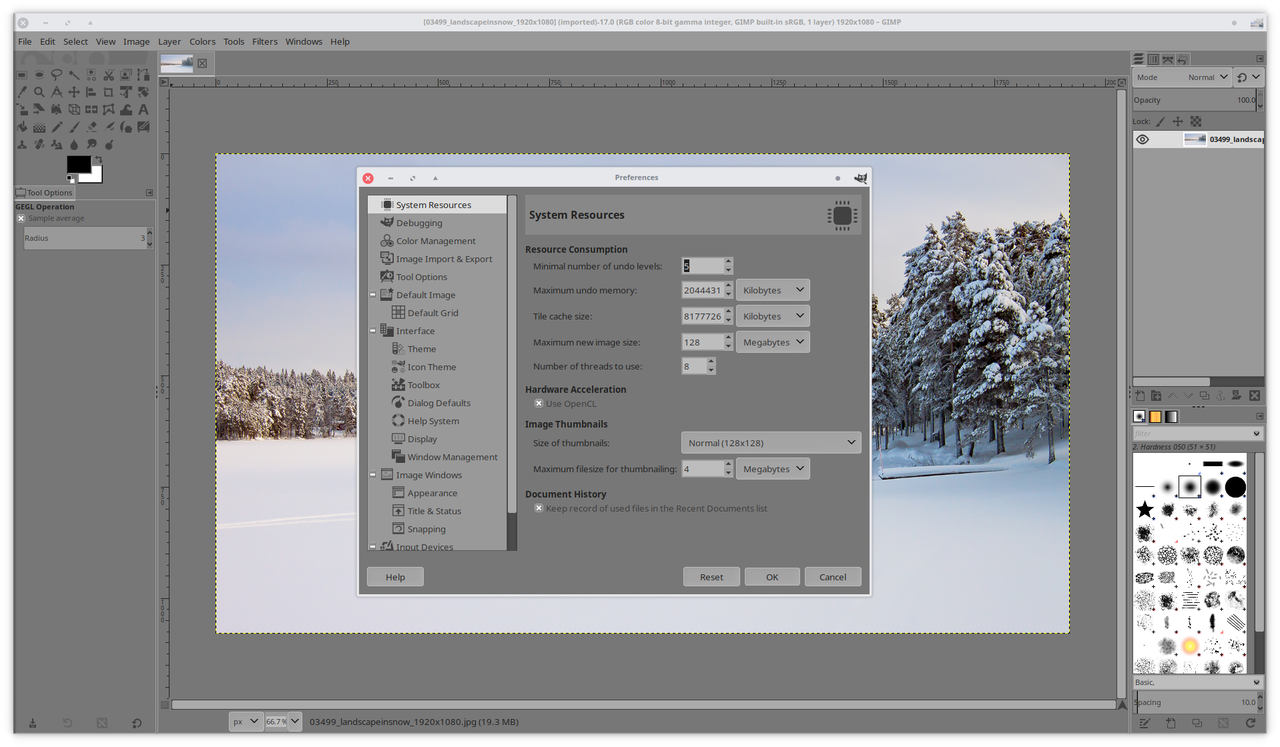Open Maximum undo memory unit dropdown
1280x747 pixels.
(772, 290)
